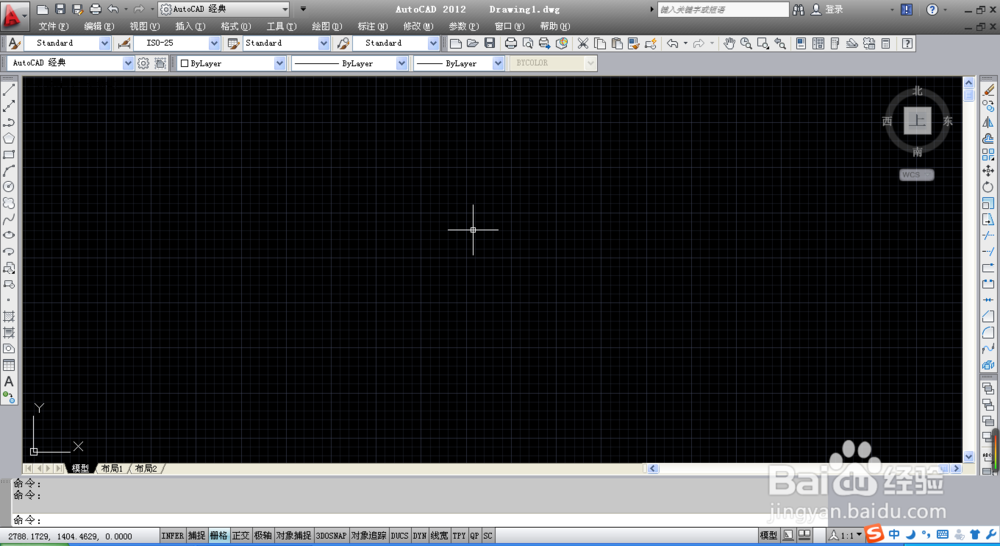1000x546 pixels.
Task: Click the 模型 button in status bar
Action: (769, 536)
